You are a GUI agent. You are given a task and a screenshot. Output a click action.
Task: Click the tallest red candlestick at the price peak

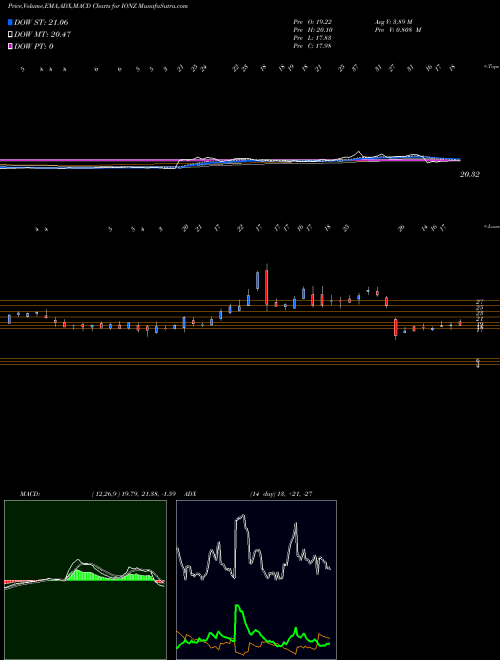267,287
